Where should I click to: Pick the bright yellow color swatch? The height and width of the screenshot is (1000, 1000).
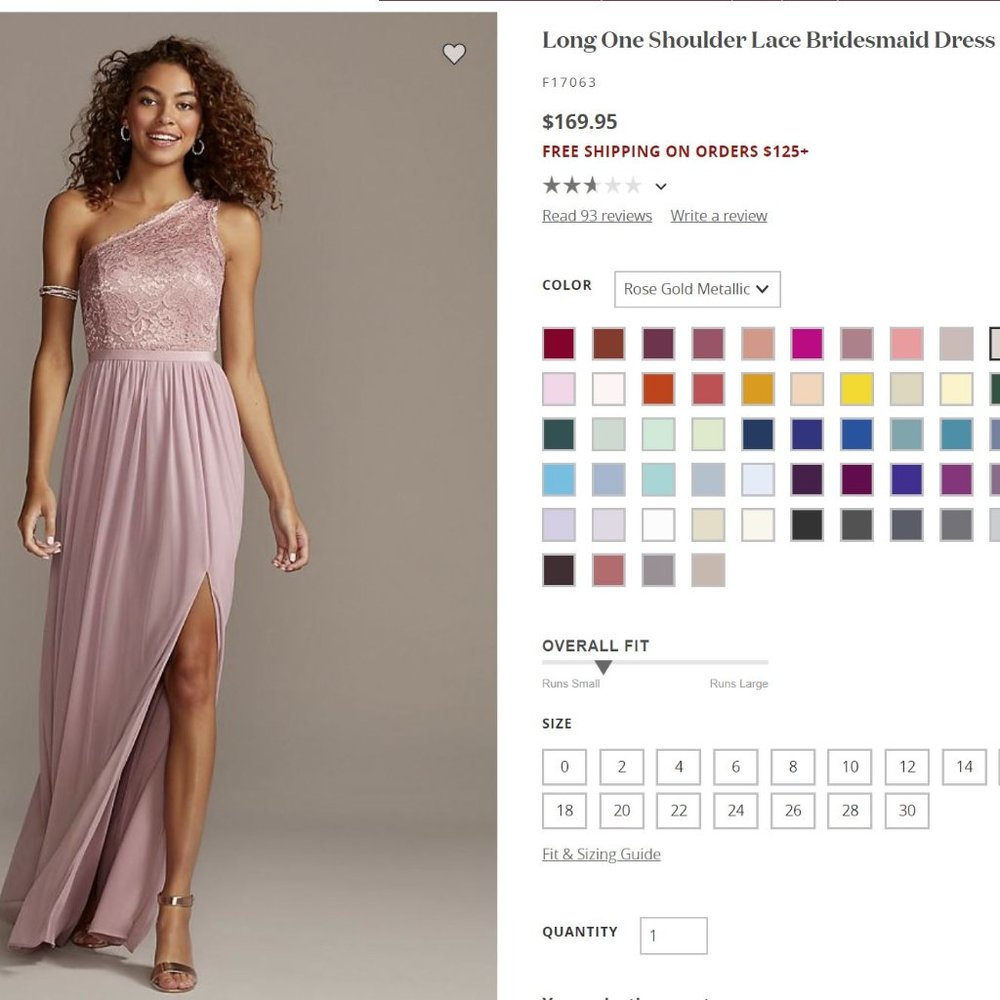coord(855,389)
